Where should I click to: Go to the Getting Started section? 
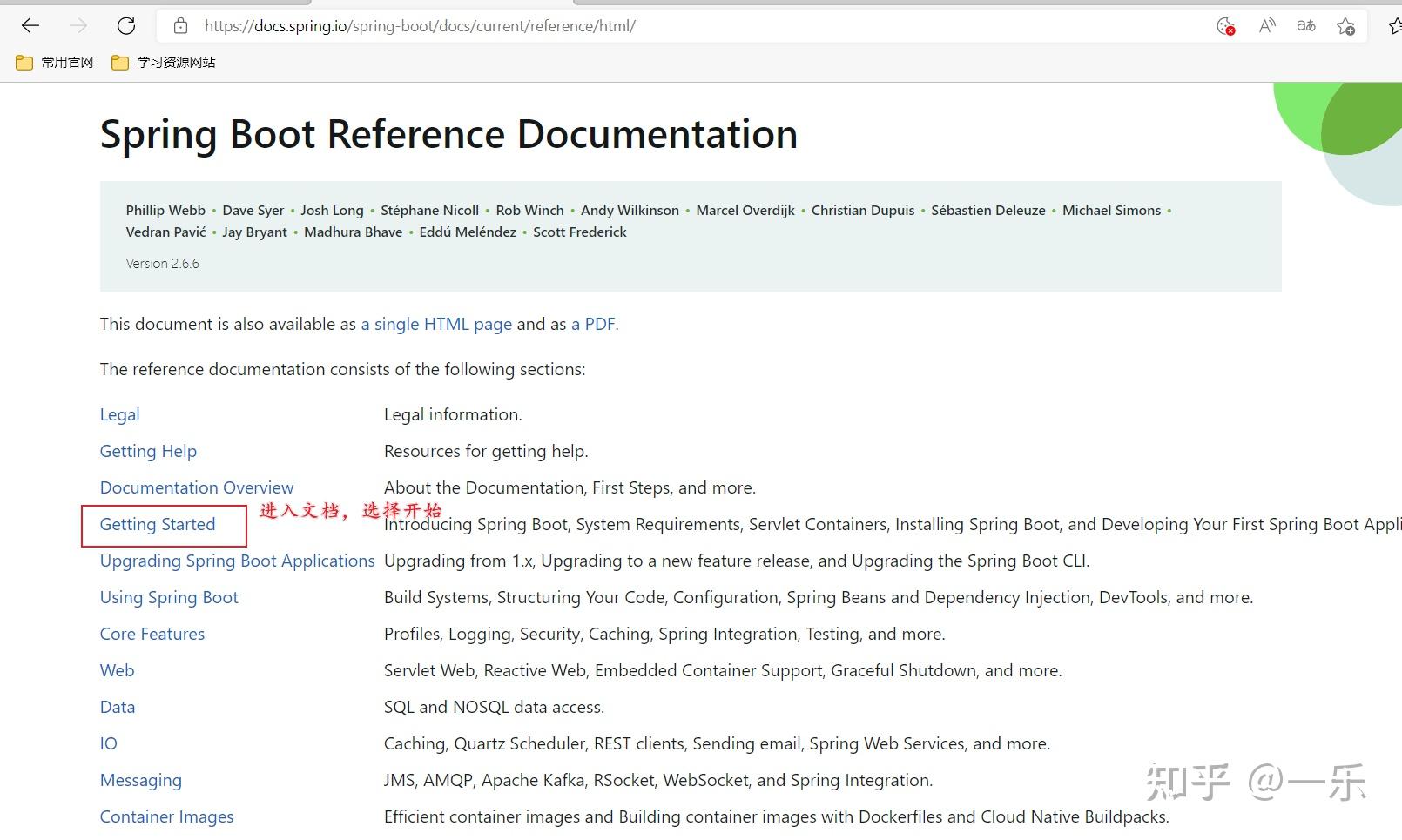coord(158,524)
